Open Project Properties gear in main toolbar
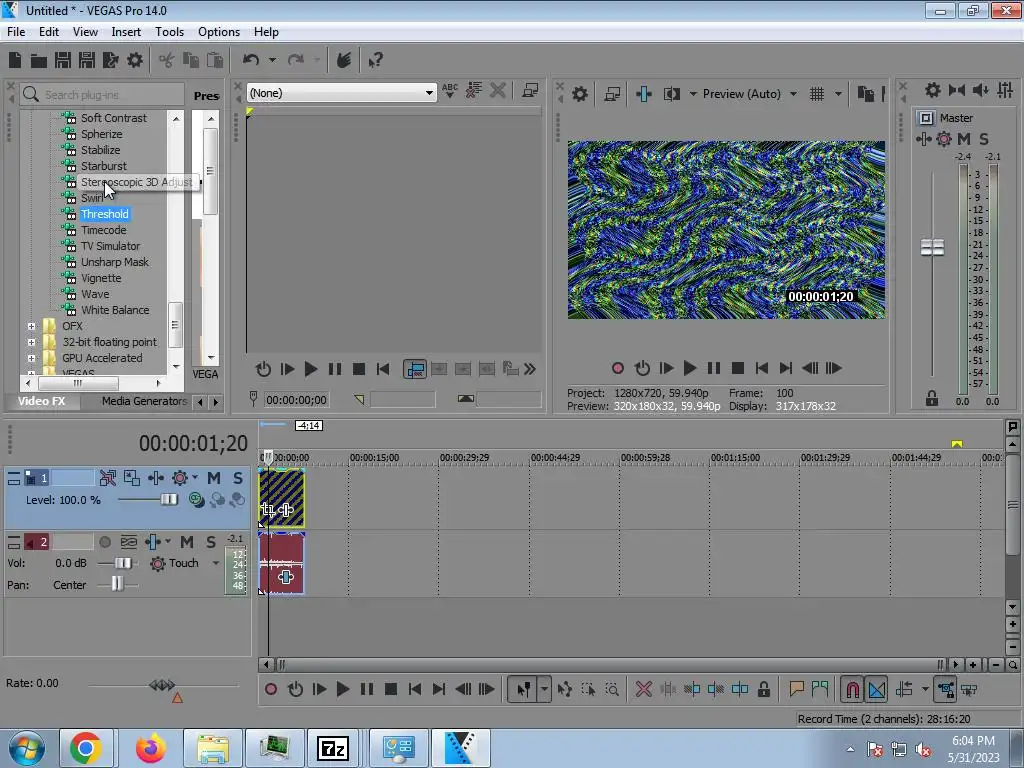 tap(135, 60)
